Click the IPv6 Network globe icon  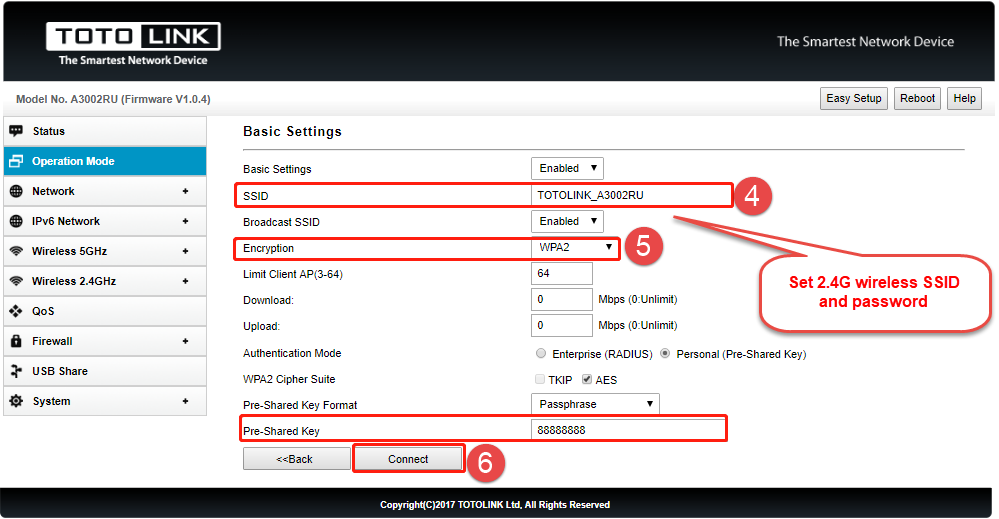coord(17,221)
